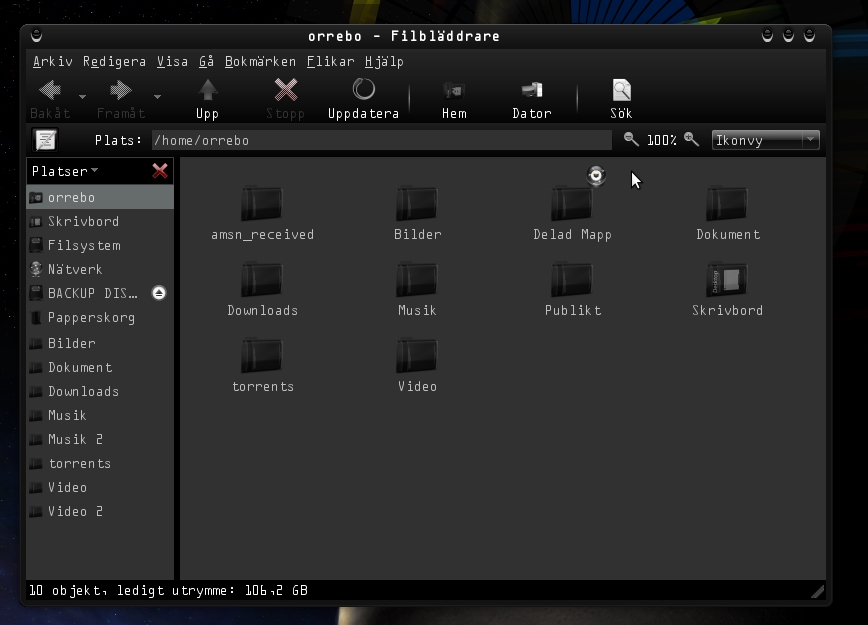Select Downloads bookmark in sidebar
The image size is (868, 625).
point(100,391)
